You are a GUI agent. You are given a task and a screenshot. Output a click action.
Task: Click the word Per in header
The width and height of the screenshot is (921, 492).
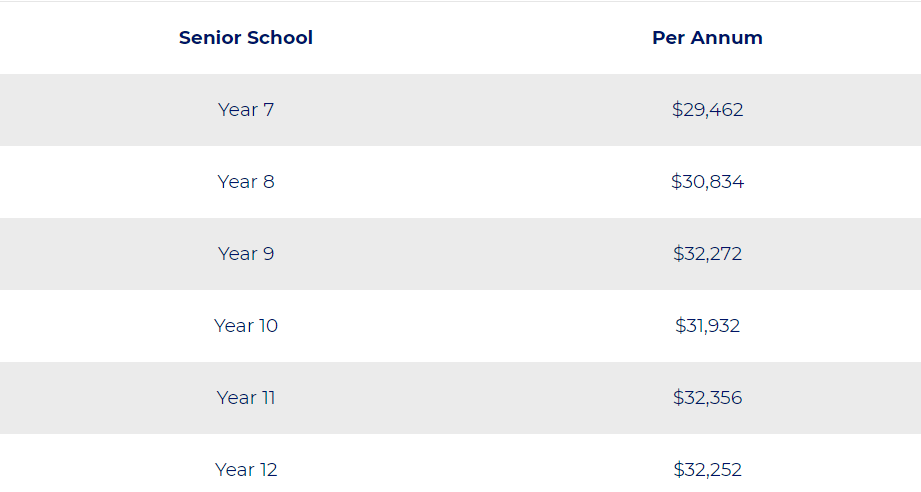coord(668,38)
